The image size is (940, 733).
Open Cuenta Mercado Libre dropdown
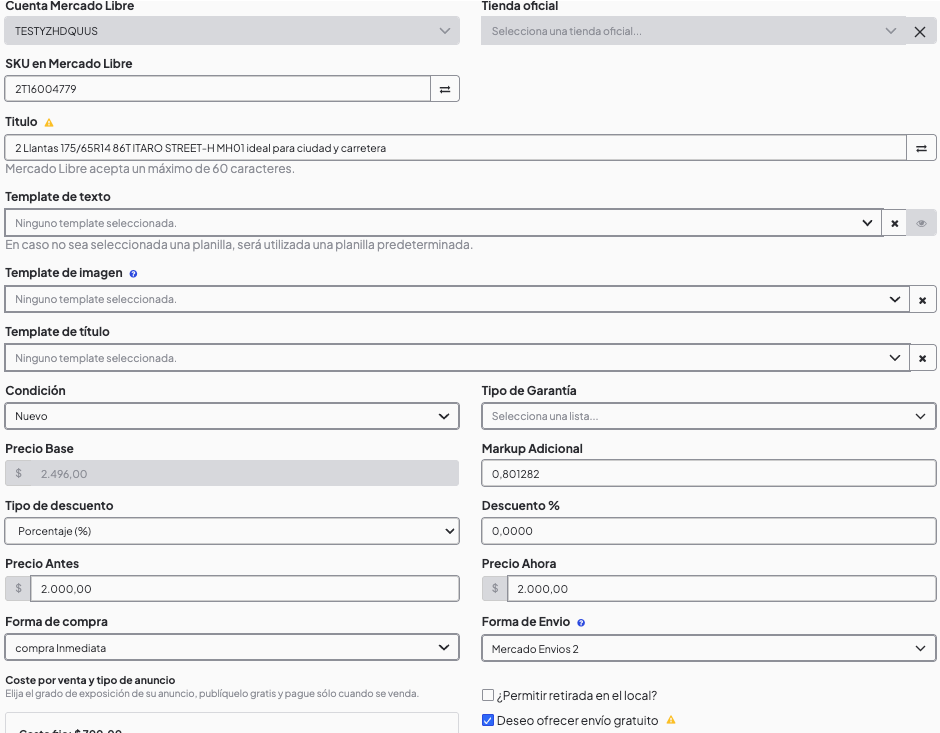tap(232, 31)
